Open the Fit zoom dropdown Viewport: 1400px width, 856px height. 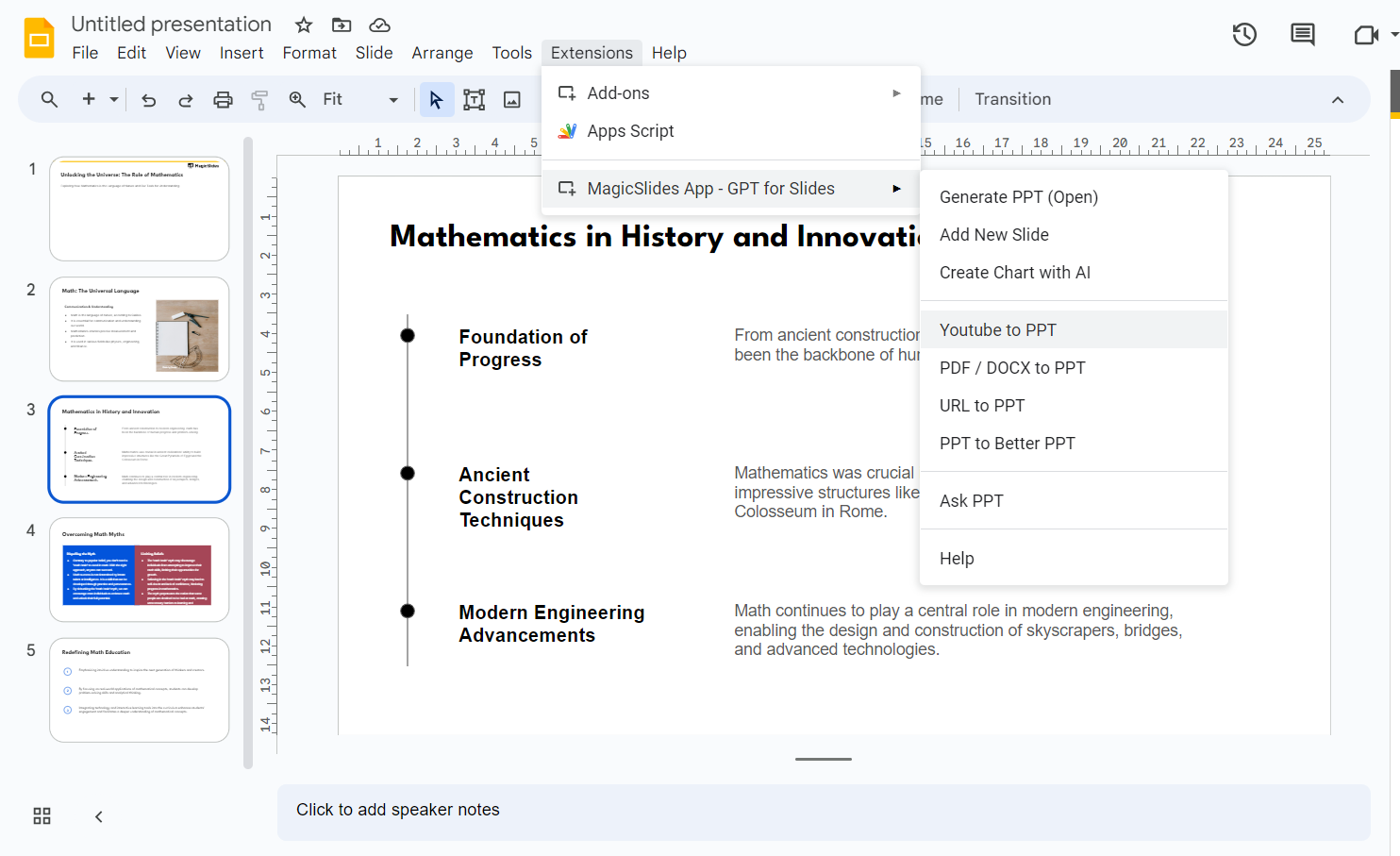point(393,99)
